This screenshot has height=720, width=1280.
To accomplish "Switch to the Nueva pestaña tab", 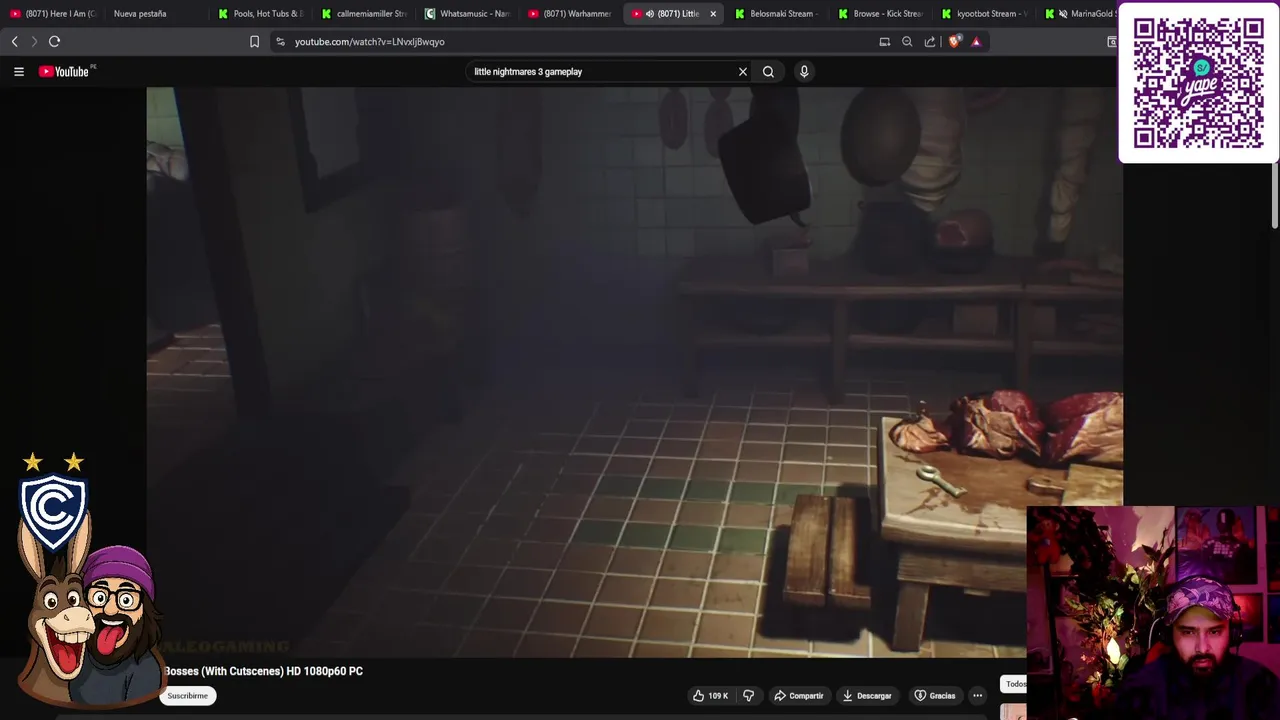I will (x=140, y=14).
